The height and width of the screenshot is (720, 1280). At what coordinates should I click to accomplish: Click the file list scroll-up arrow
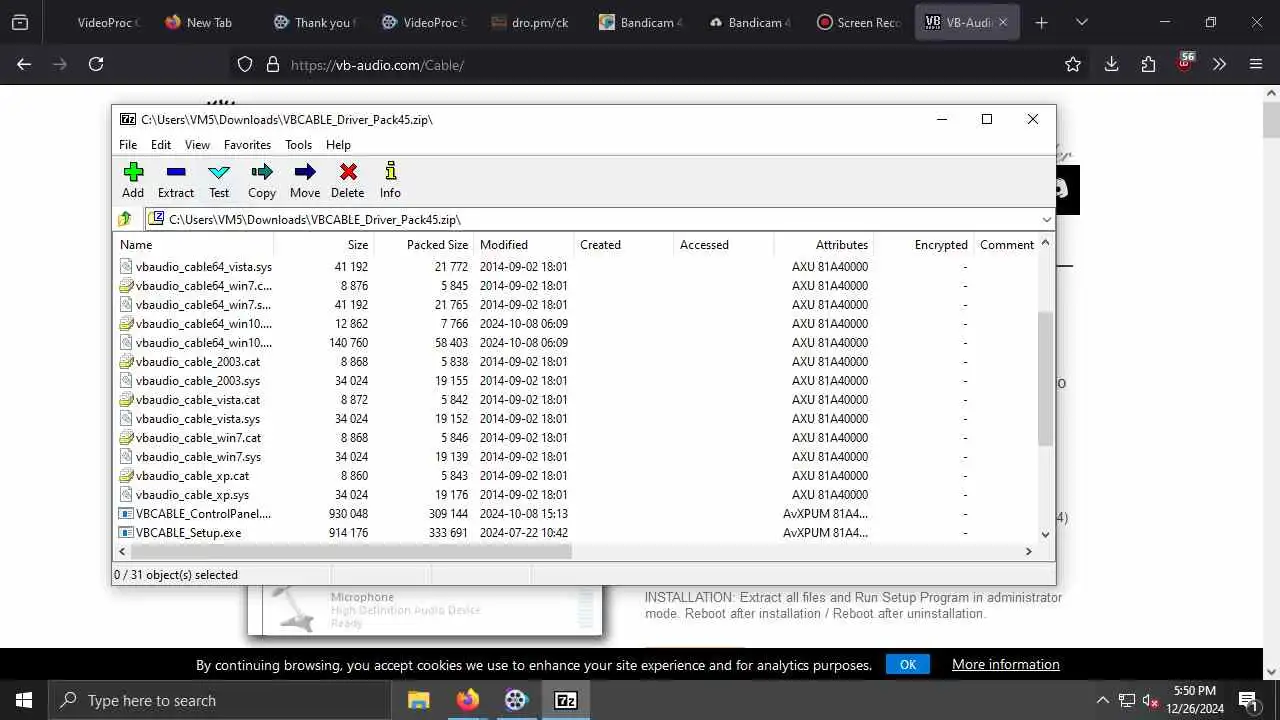pos(1046,243)
